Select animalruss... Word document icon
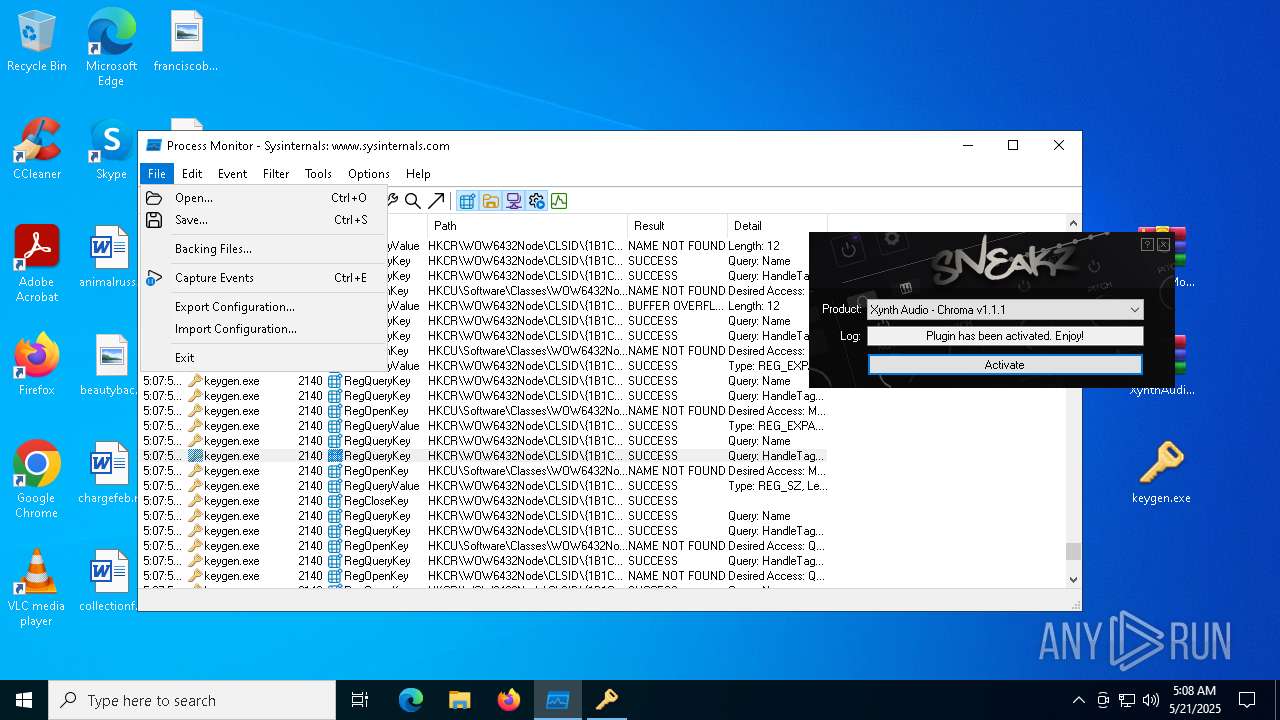The width and height of the screenshot is (1280, 720). click(x=109, y=258)
